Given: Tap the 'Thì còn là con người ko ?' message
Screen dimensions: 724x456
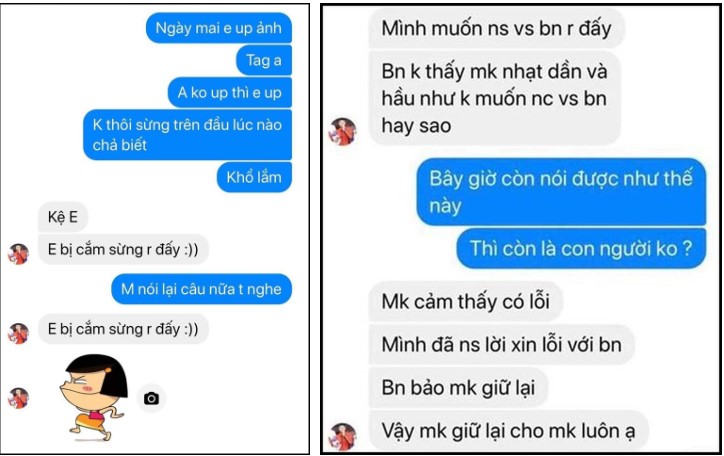Looking at the screenshot, I should 581,248.
